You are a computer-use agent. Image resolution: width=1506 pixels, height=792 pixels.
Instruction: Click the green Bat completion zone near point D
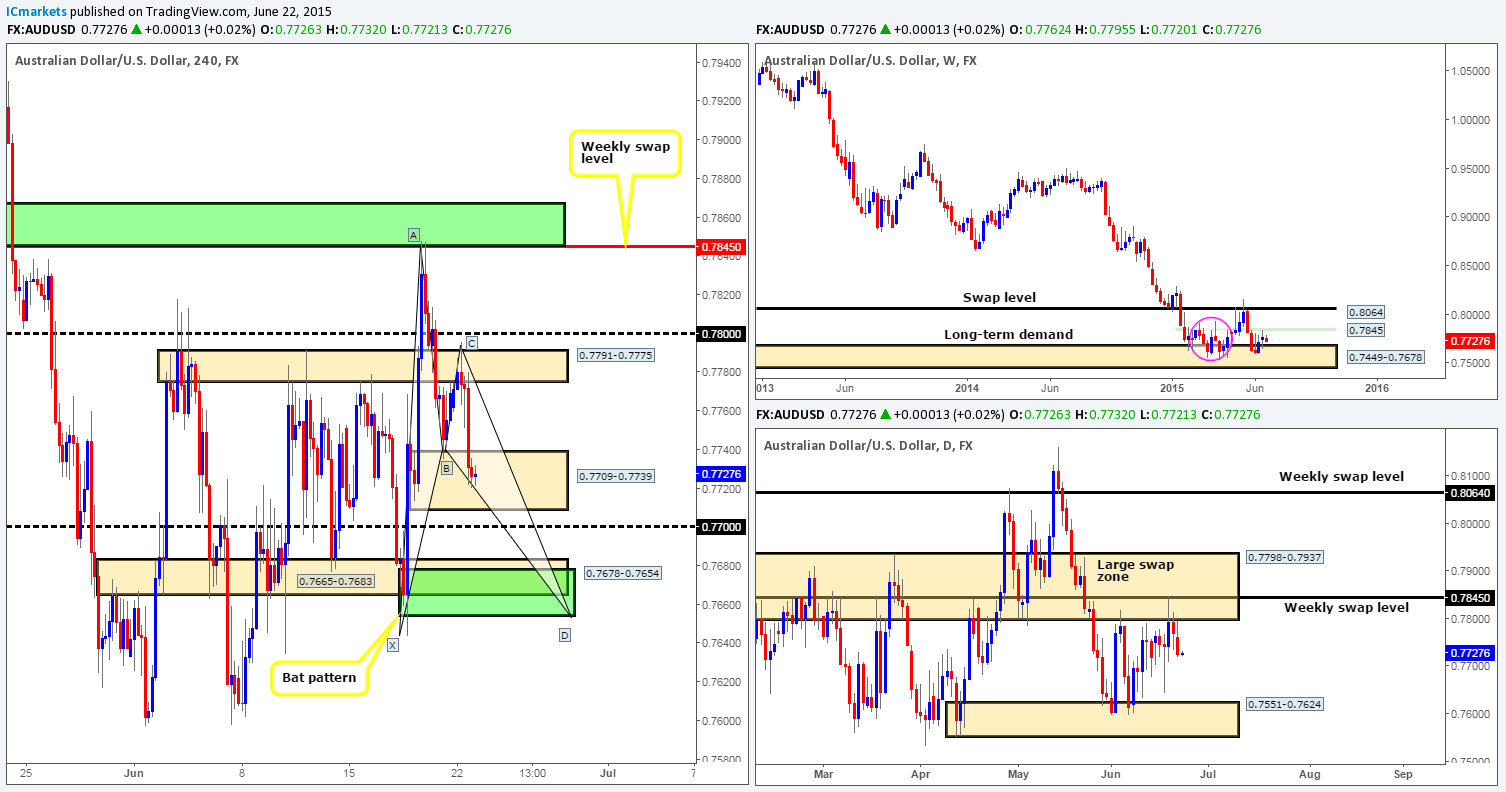tap(488, 592)
